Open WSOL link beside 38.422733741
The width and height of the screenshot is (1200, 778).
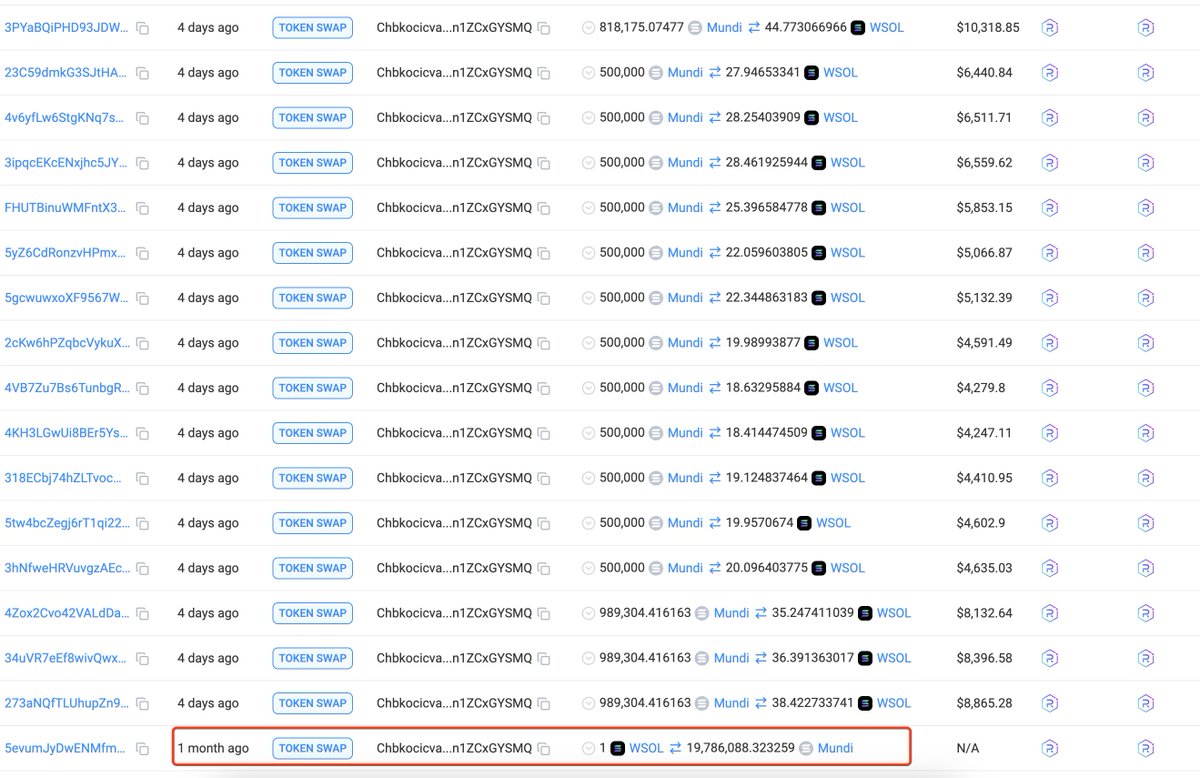(x=894, y=703)
